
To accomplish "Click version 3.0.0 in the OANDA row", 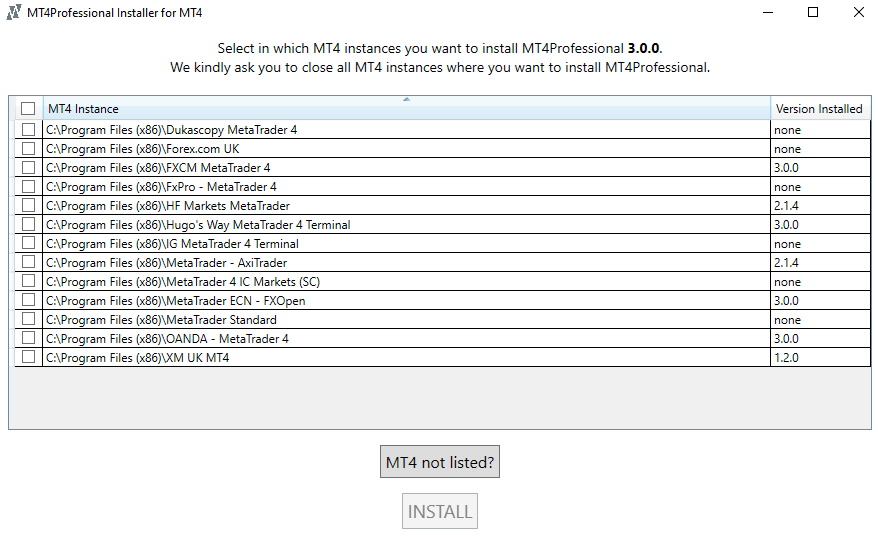I will point(786,339).
